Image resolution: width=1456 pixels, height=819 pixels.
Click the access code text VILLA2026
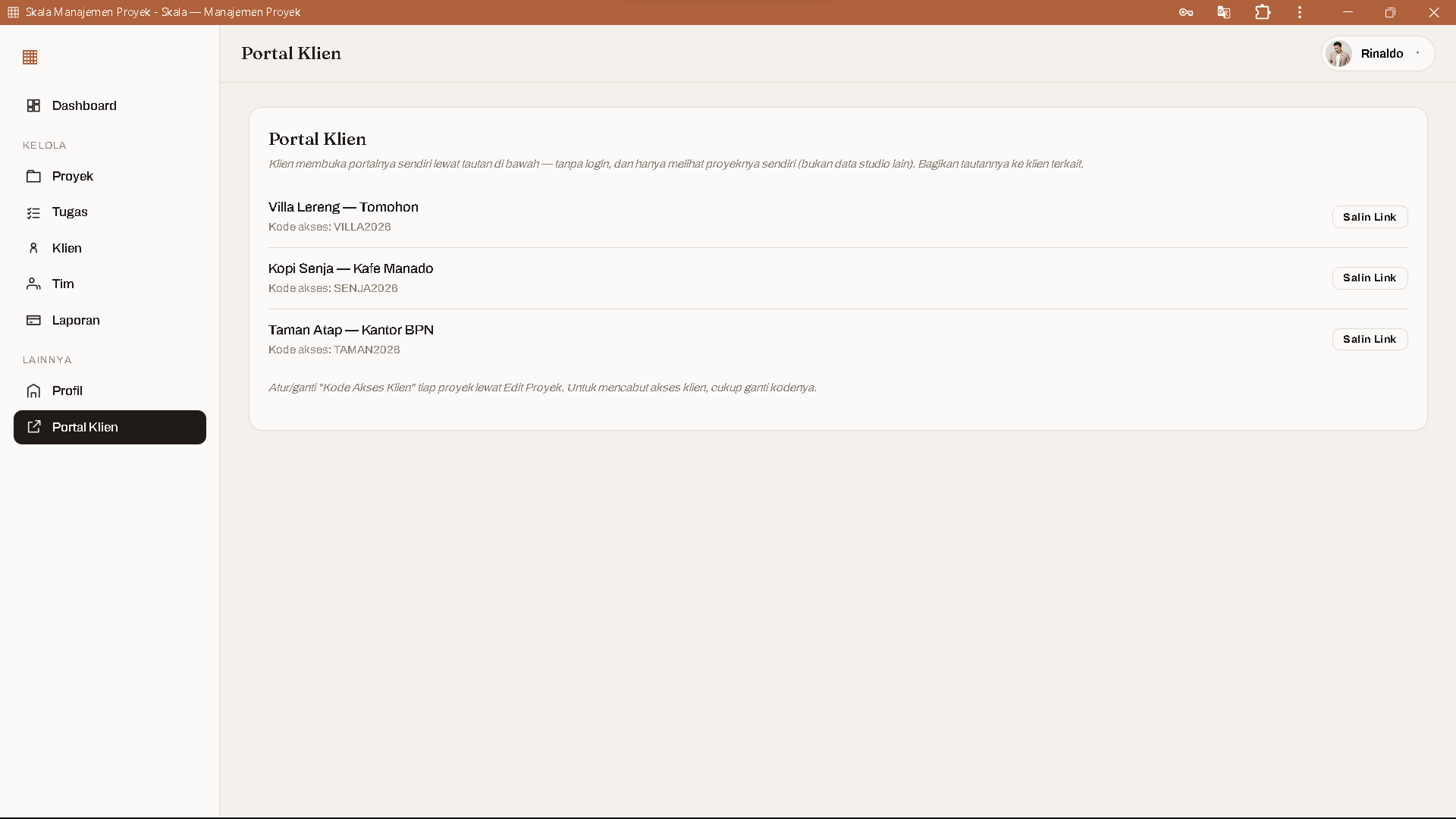[362, 227]
